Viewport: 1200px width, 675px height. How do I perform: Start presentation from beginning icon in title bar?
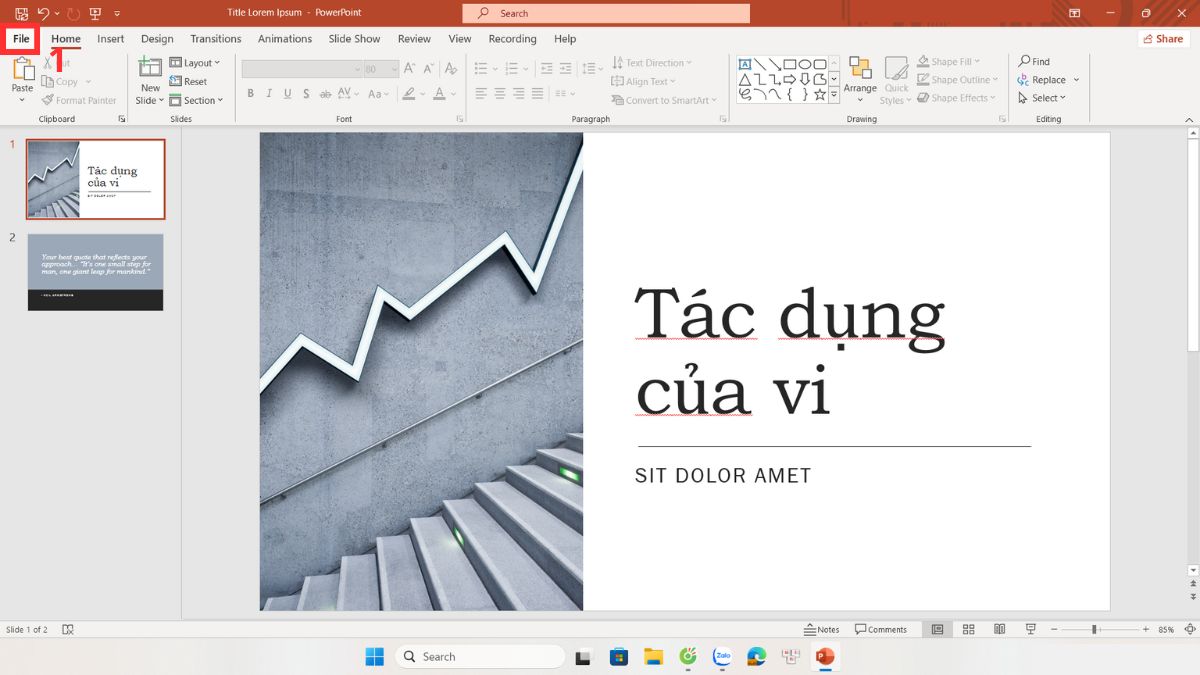(x=95, y=13)
